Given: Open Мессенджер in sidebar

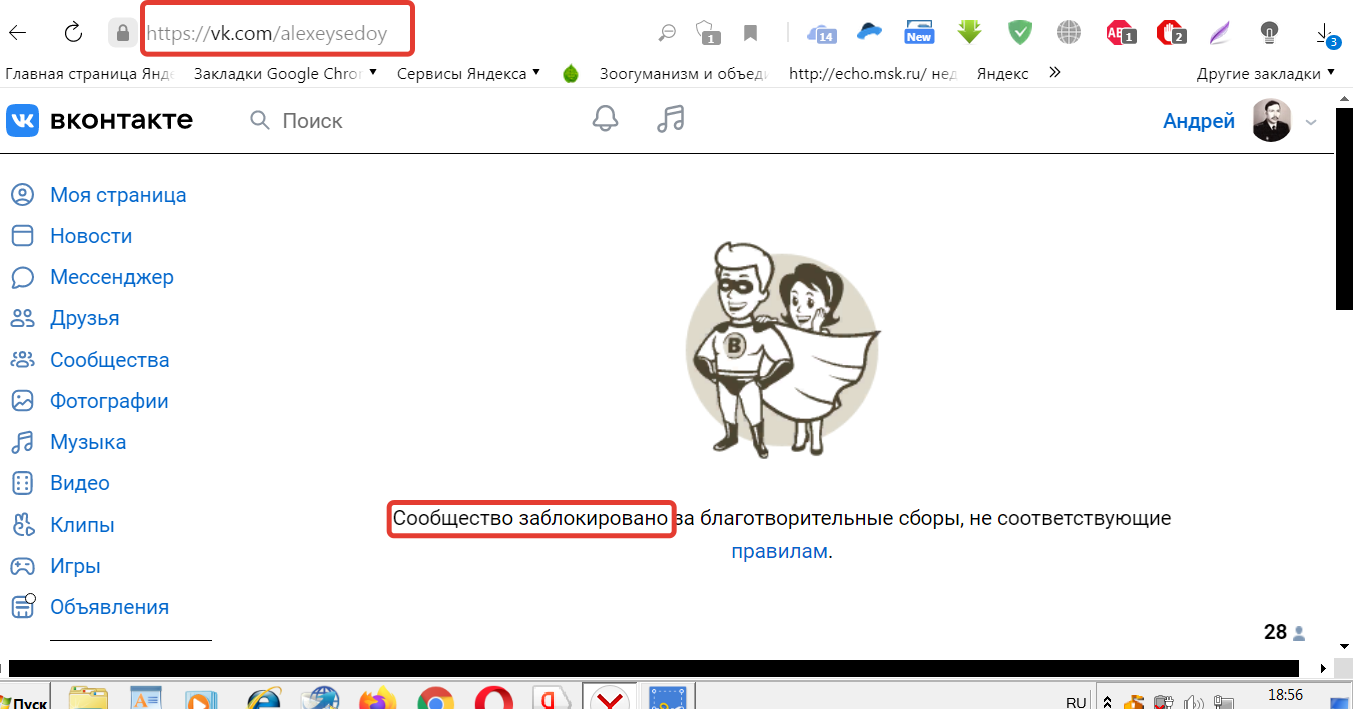Looking at the screenshot, I should pyautogui.click(x=111, y=277).
